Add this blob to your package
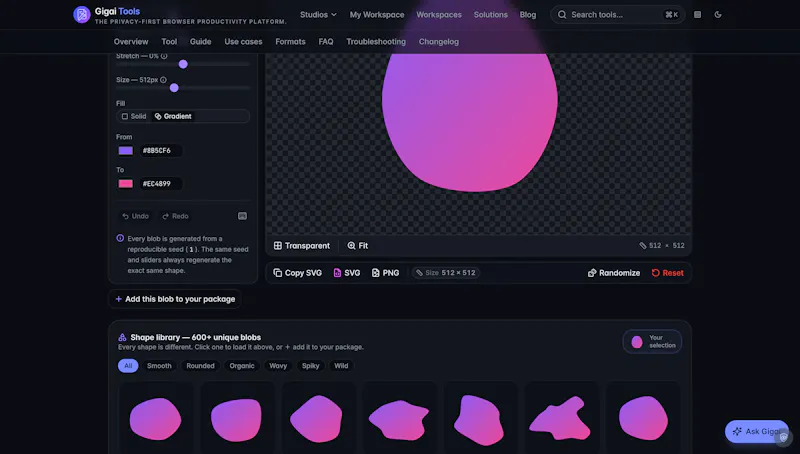800x454 pixels. [x=175, y=299]
